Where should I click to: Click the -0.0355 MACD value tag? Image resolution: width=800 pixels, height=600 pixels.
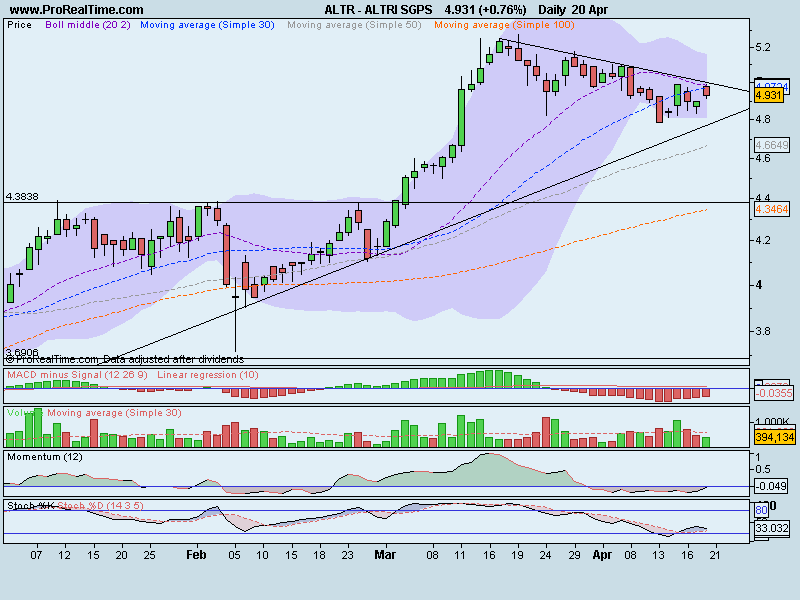(x=773, y=393)
